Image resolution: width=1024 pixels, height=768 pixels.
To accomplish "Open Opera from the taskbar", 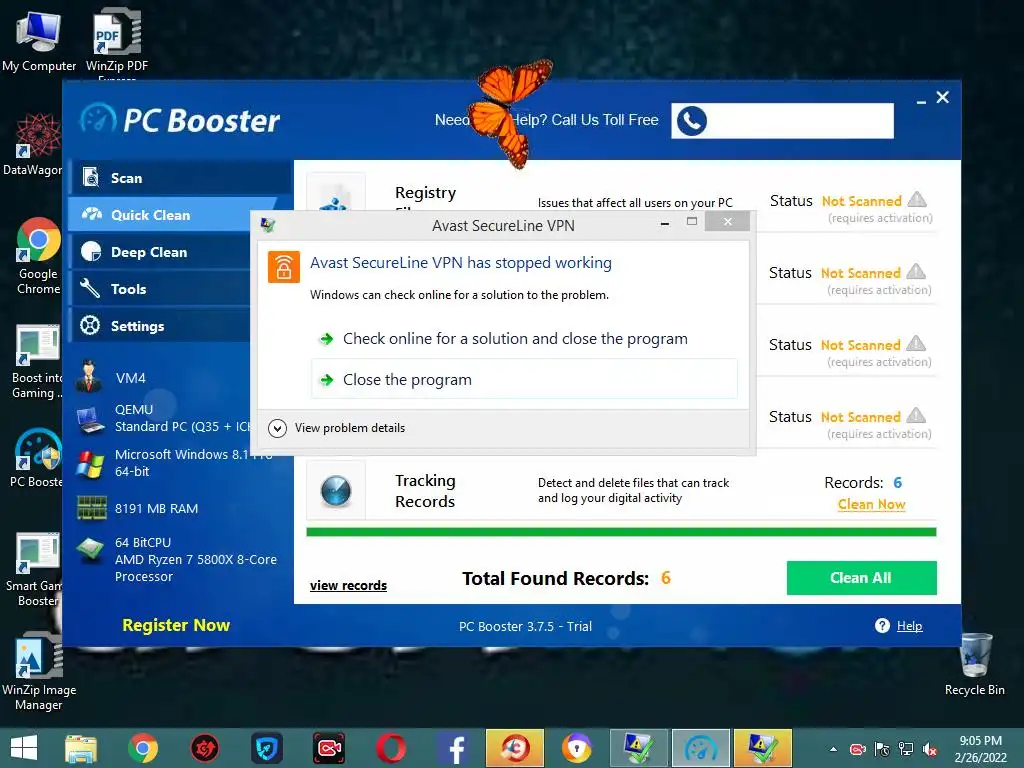I will click(391, 748).
